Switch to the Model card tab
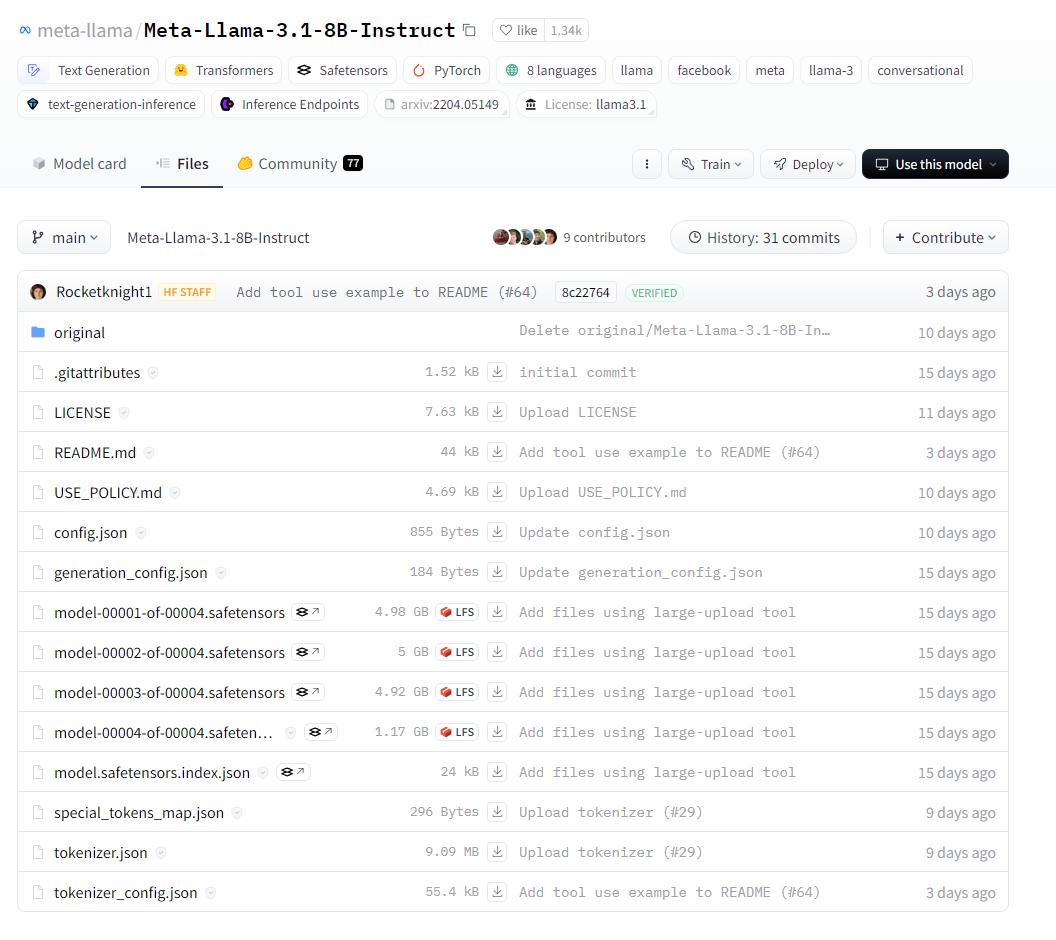 point(79,164)
